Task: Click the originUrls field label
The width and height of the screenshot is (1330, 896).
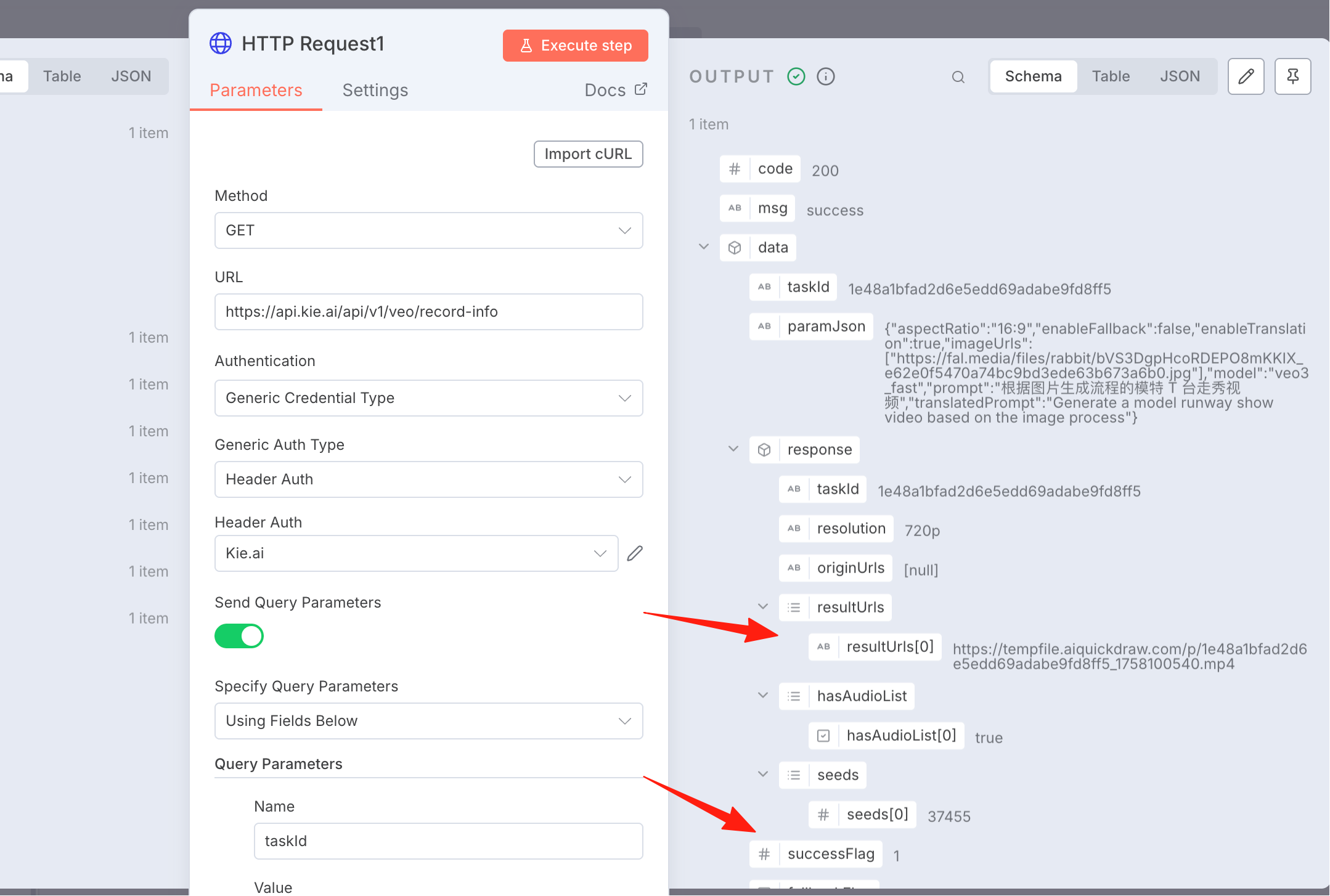Action: tap(851, 568)
